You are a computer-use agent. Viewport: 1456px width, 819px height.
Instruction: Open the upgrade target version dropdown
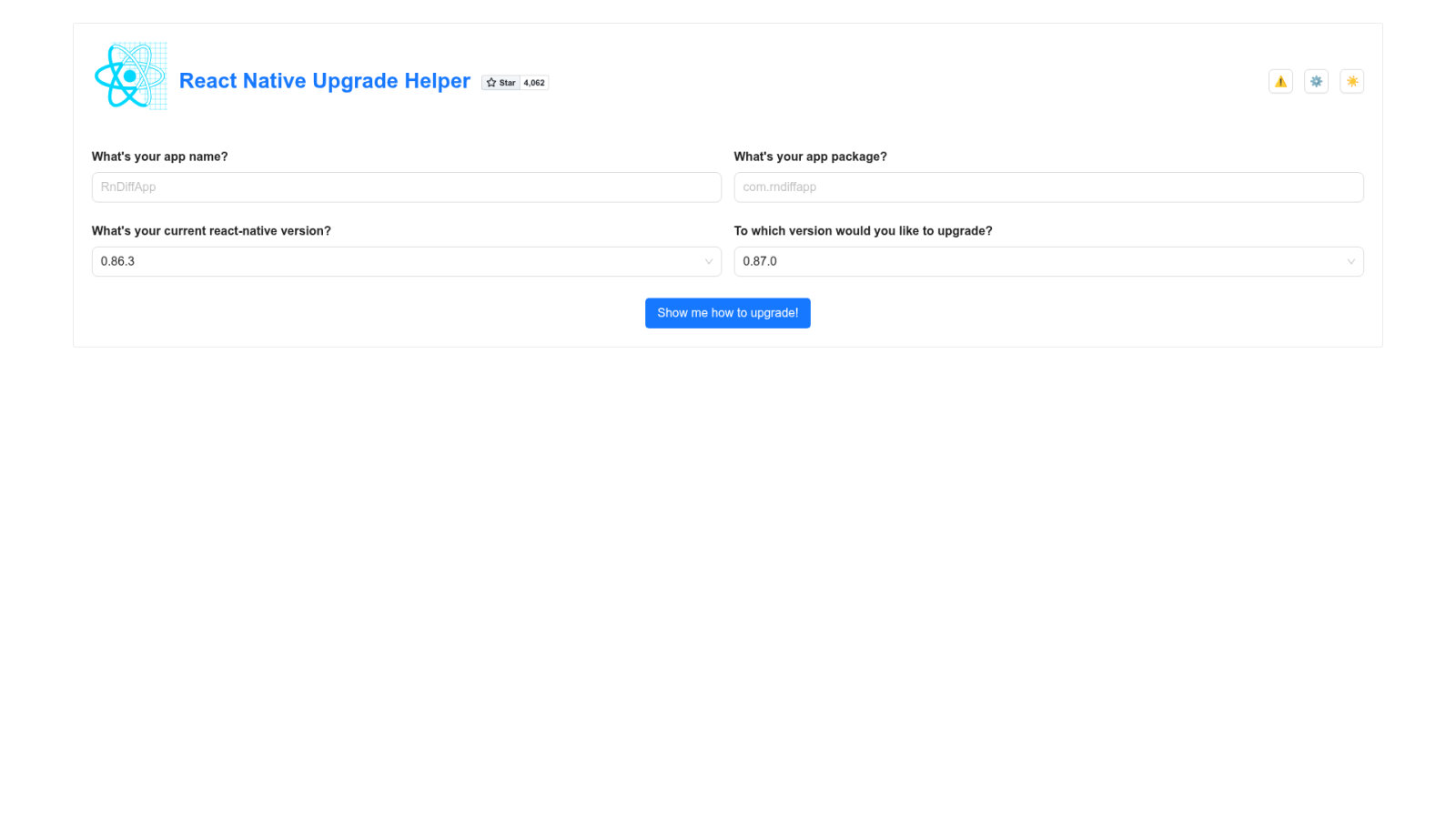click(x=1048, y=262)
